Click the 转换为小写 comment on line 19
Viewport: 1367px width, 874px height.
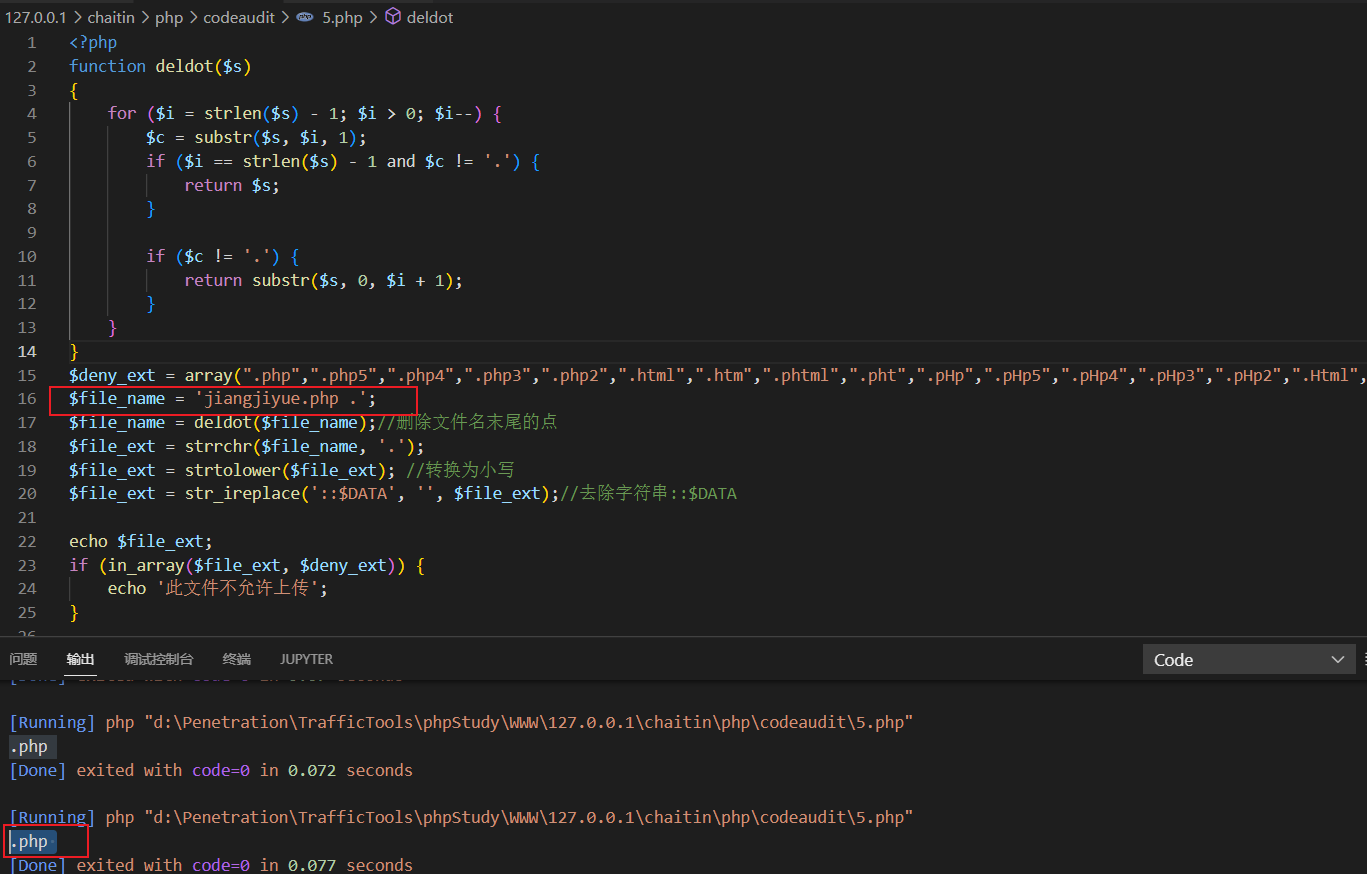(470, 470)
